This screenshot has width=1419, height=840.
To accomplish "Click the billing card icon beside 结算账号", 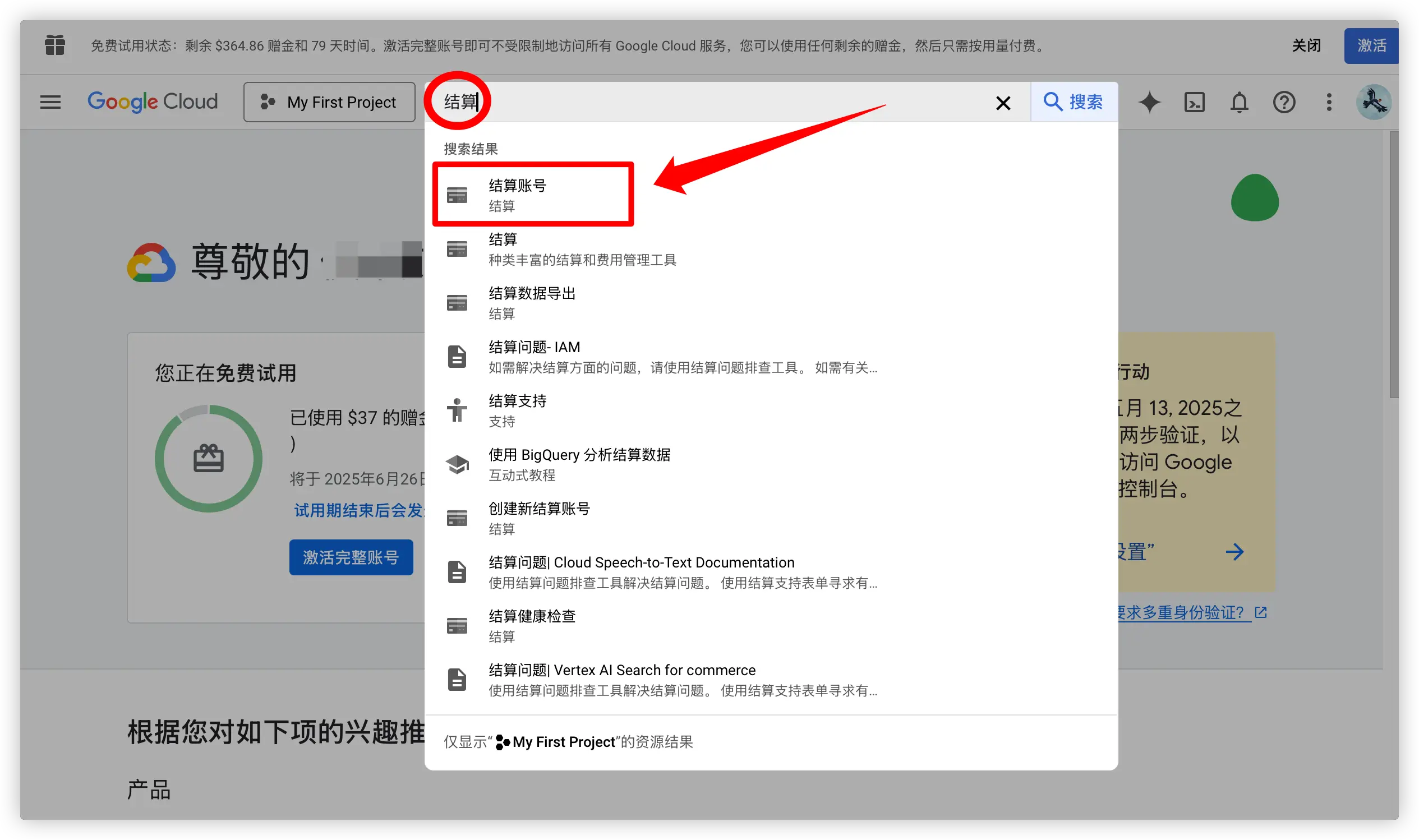I will coord(457,195).
